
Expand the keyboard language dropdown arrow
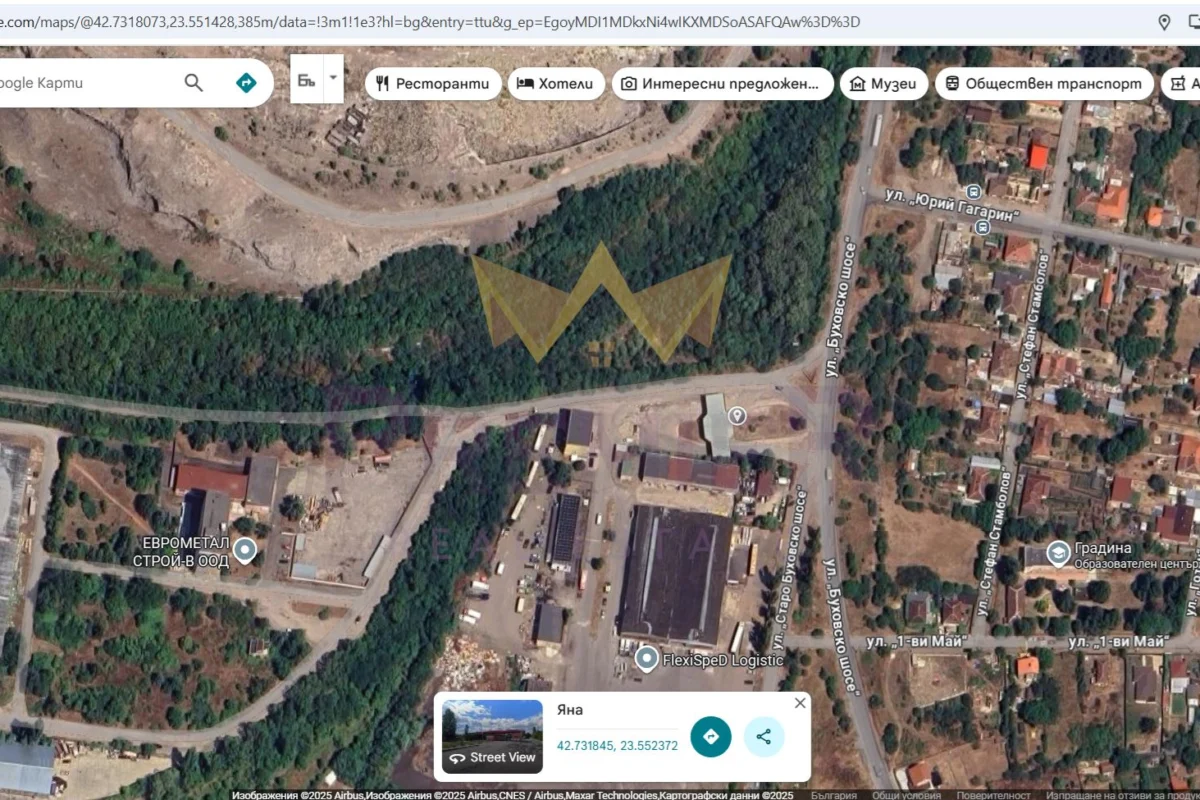tap(334, 77)
